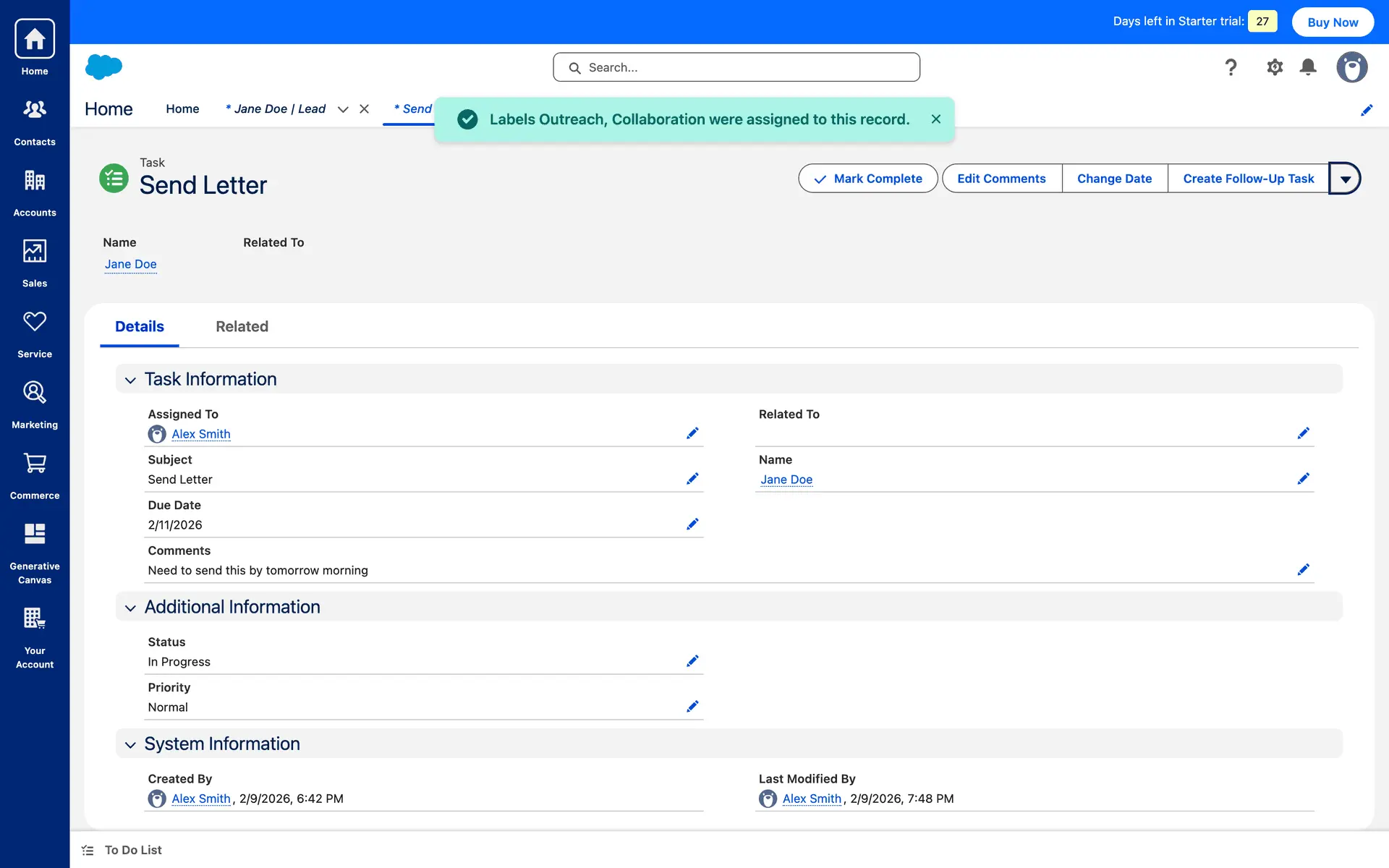
Task: Edit the Due Date pencil icon
Action: pyautogui.click(x=692, y=524)
